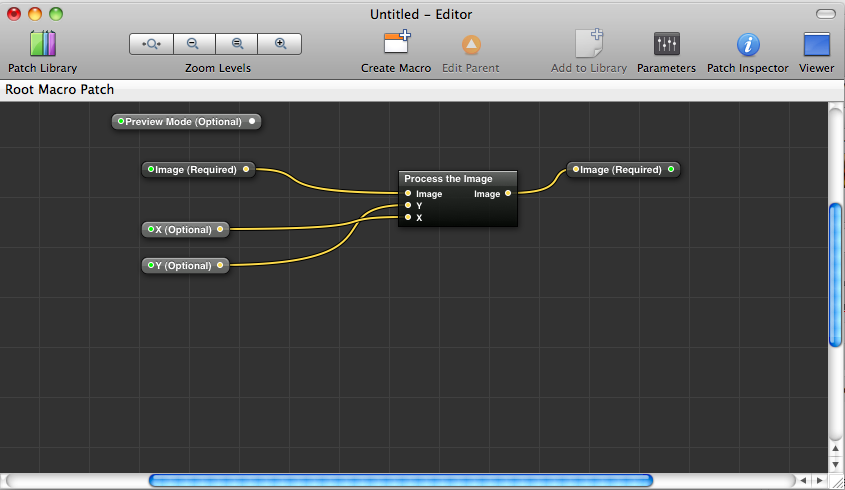Click the vertical scrollbar thumb
Screen dimensions: 845x490
pos(836,275)
